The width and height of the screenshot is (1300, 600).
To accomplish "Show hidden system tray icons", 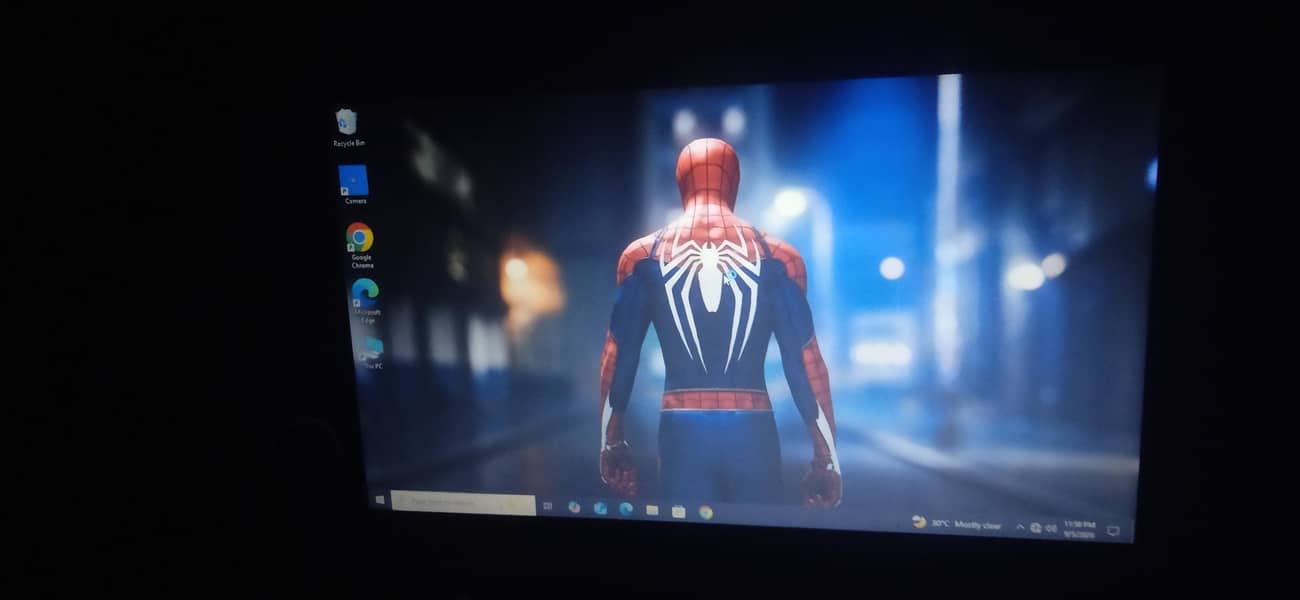I will pyautogui.click(x=1020, y=527).
